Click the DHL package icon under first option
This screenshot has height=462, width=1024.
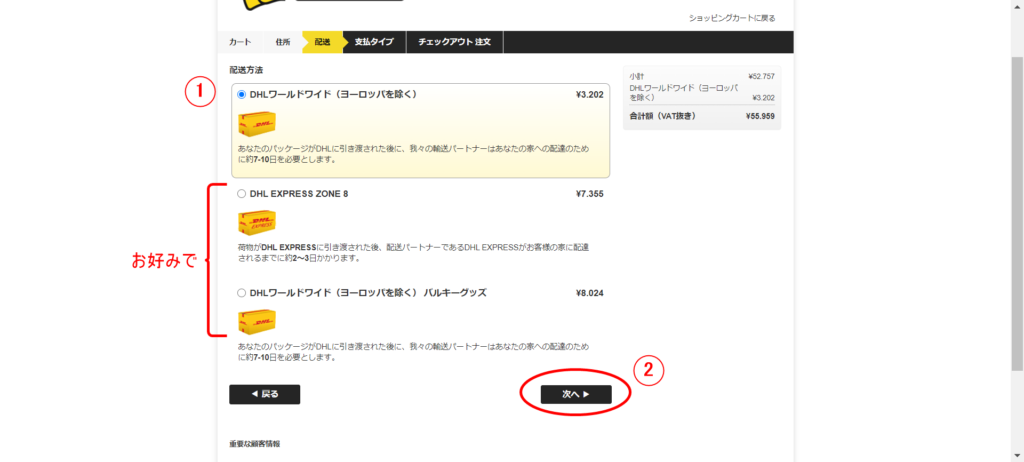click(257, 124)
